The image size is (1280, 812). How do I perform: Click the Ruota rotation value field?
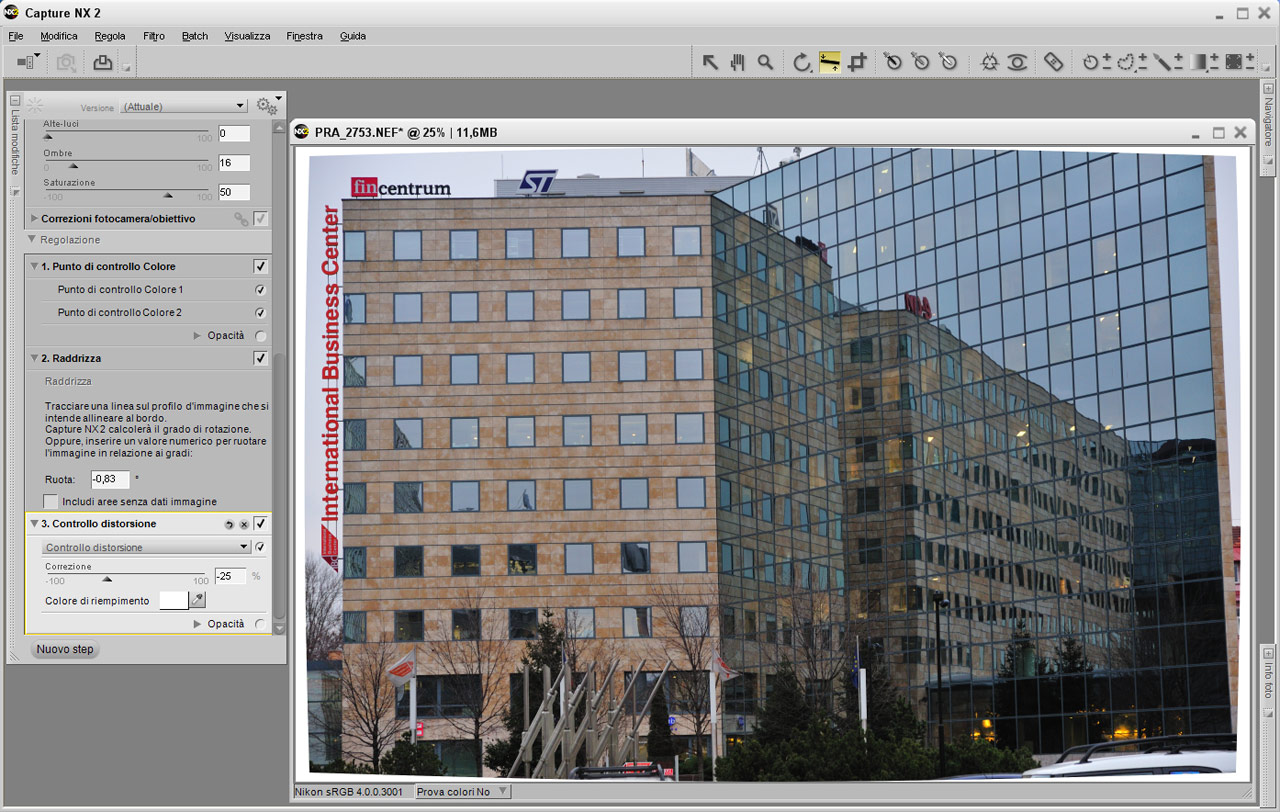click(110, 479)
